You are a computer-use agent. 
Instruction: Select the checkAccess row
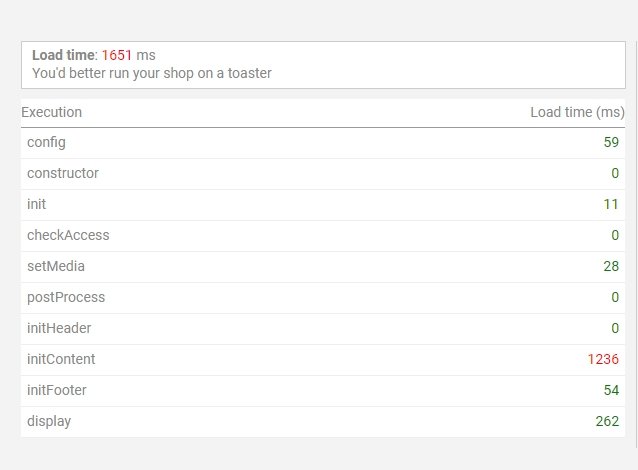[x=323, y=236]
